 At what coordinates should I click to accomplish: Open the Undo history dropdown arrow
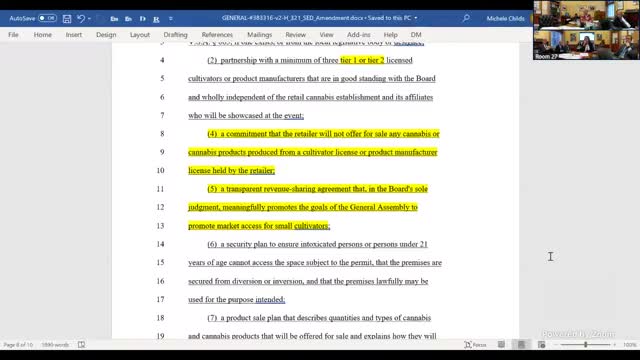tap(89, 18)
